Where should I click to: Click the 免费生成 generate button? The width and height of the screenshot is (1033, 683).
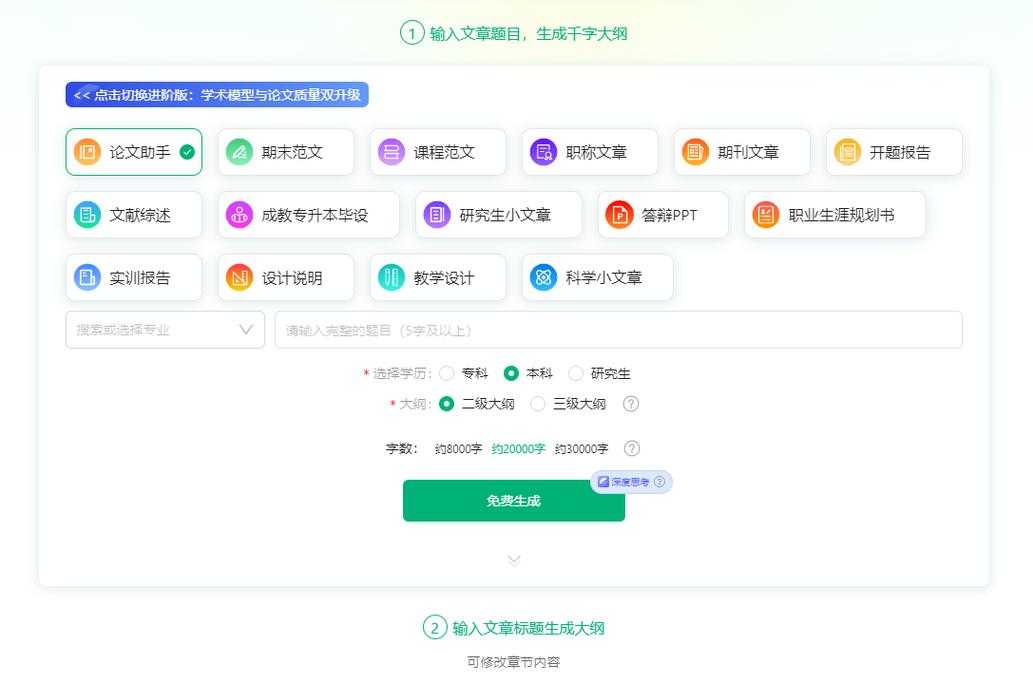pyautogui.click(x=514, y=500)
